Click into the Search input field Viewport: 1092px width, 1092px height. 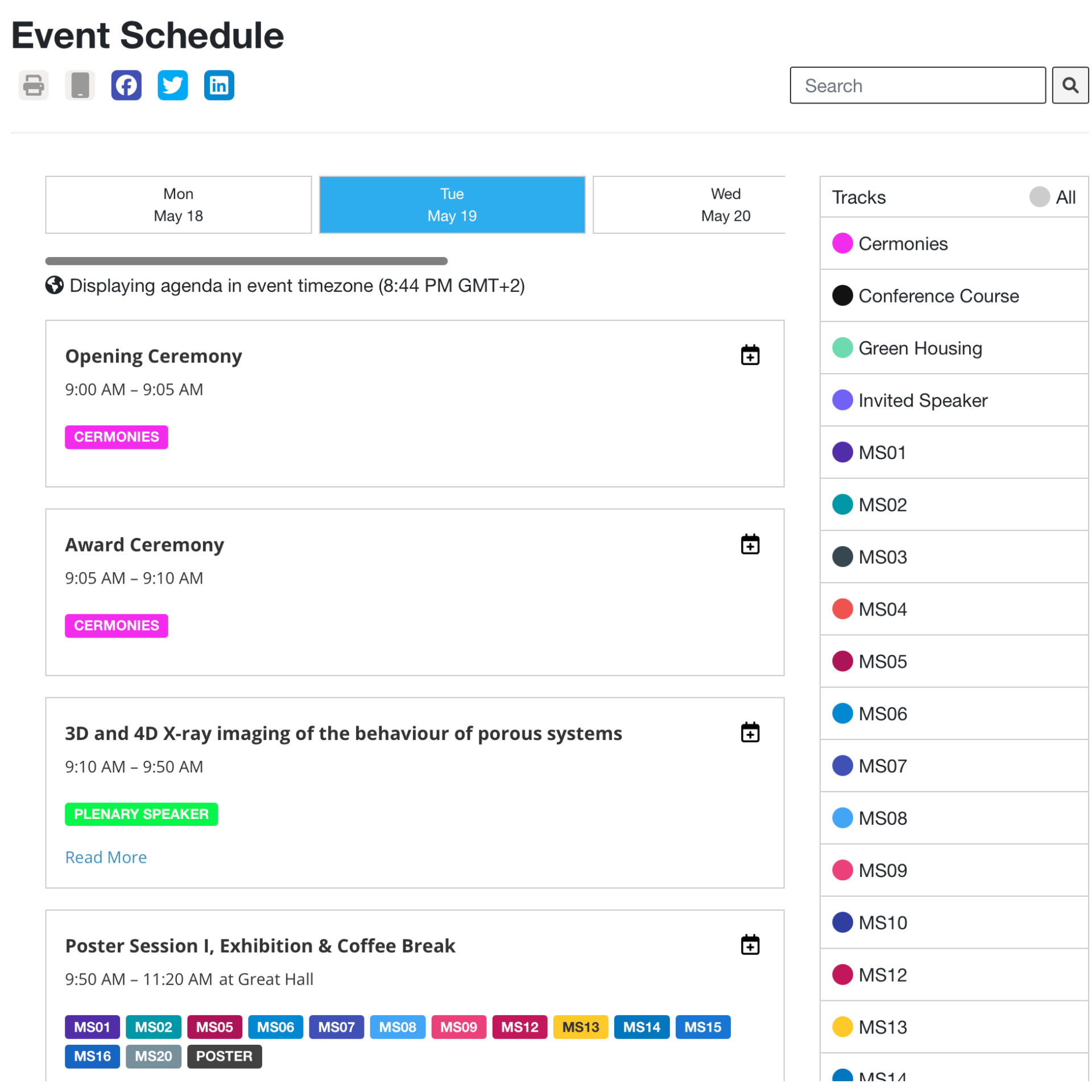tap(917, 85)
